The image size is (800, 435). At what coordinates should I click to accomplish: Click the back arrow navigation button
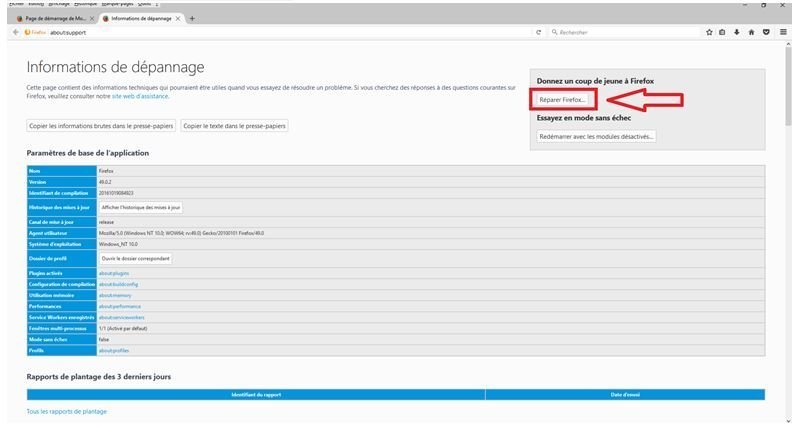tap(15, 32)
